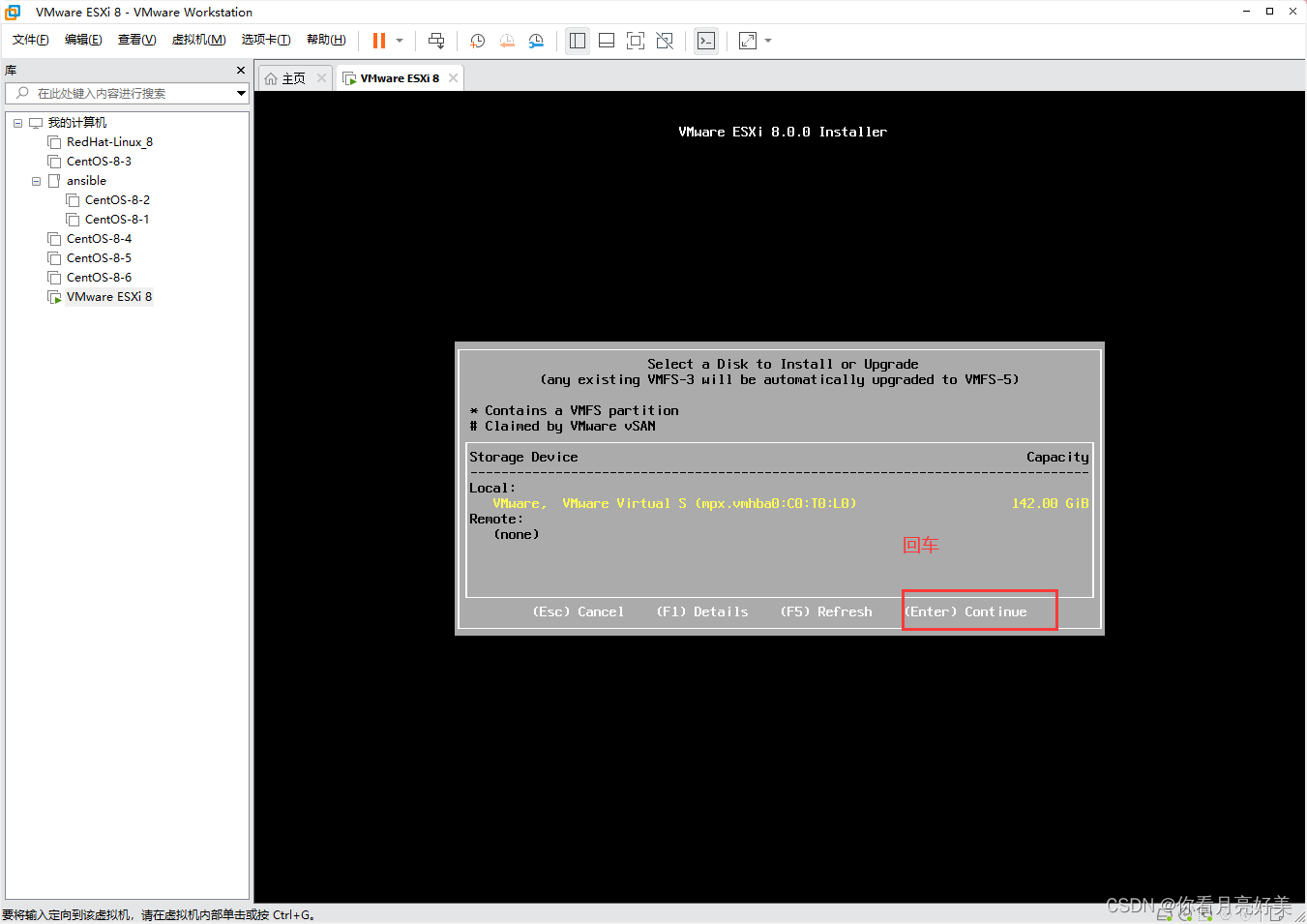
Task: Select the ansible folder
Action: 86,181
